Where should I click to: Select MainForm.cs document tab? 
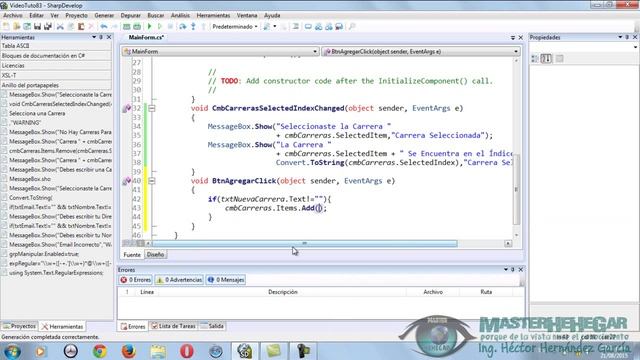click(146, 37)
